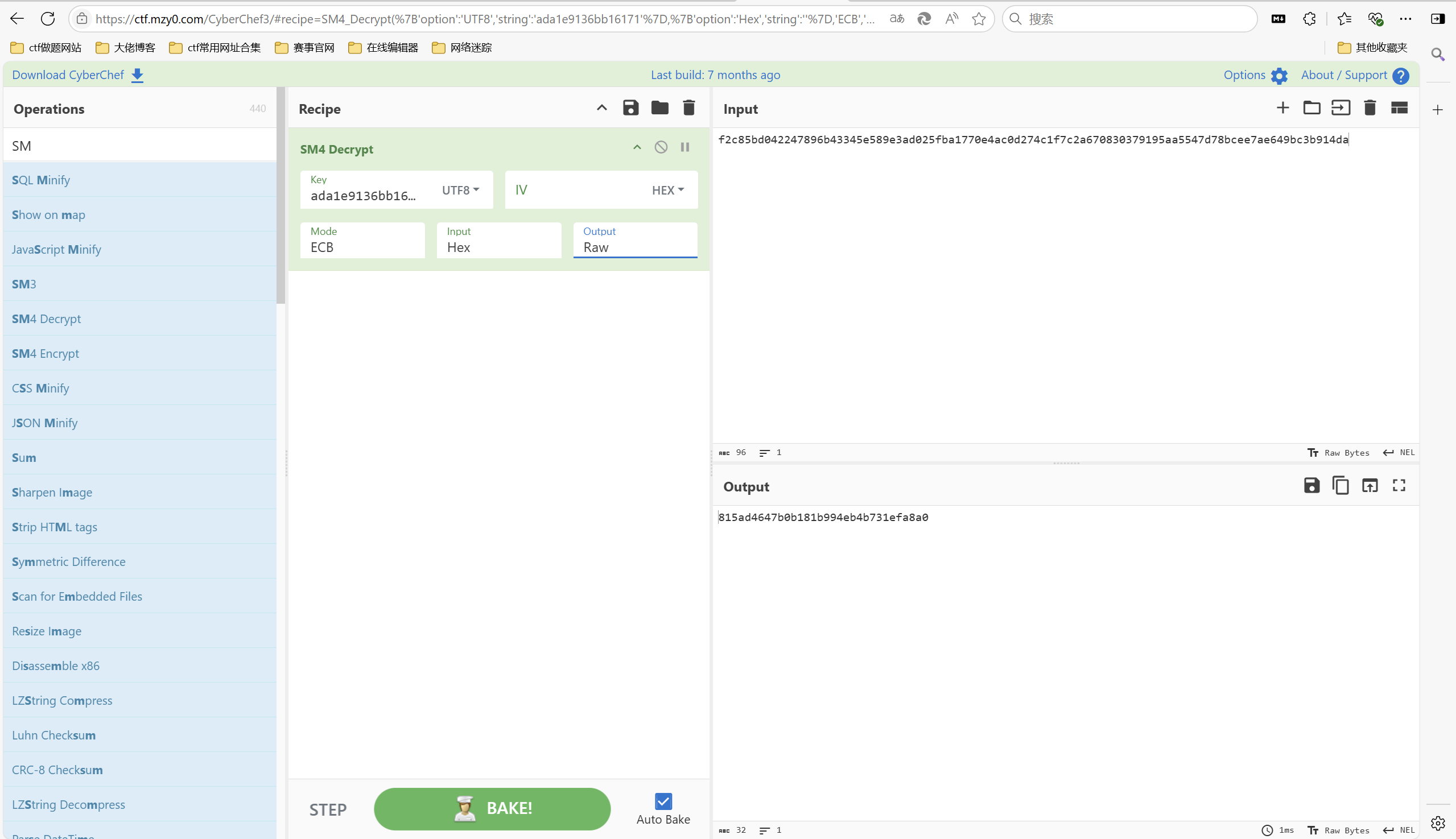The width and height of the screenshot is (1456, 839).
Task: Click Download CyberChef link
Action: (x=78, y=75)
